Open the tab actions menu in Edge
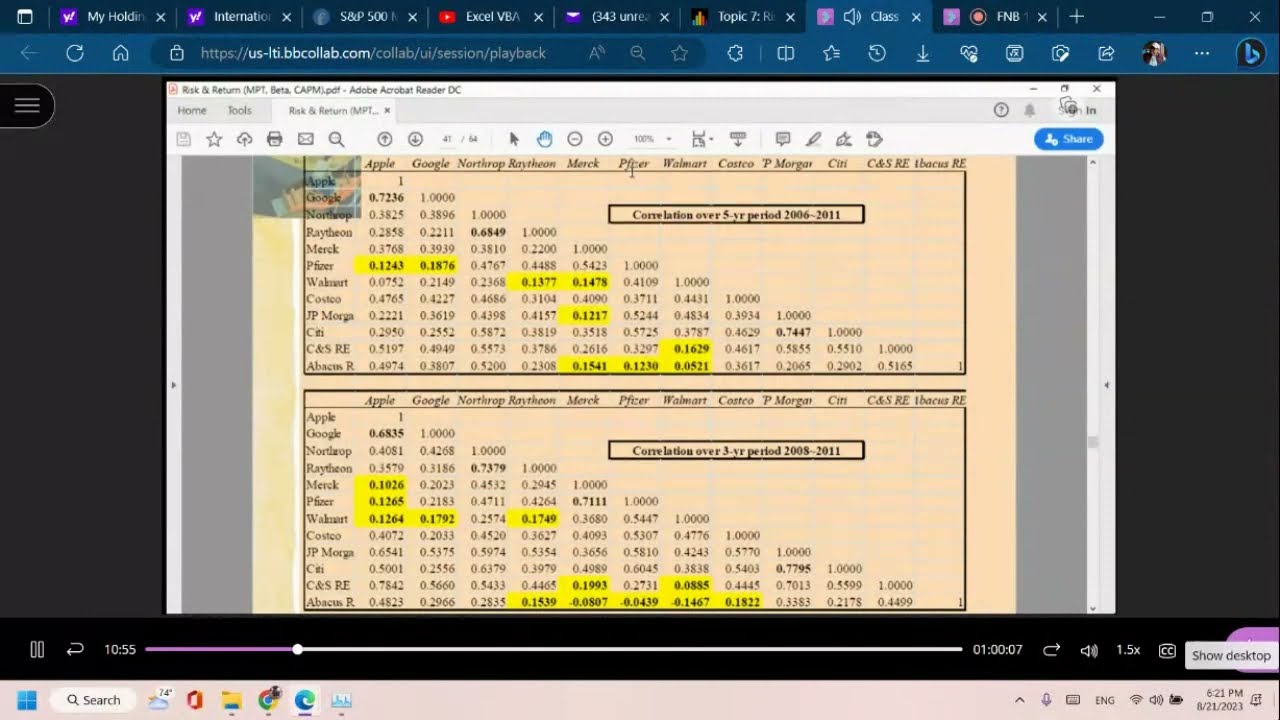Image resolution: width=1280 pixels, height=720 pixels. tap(25, 16)
